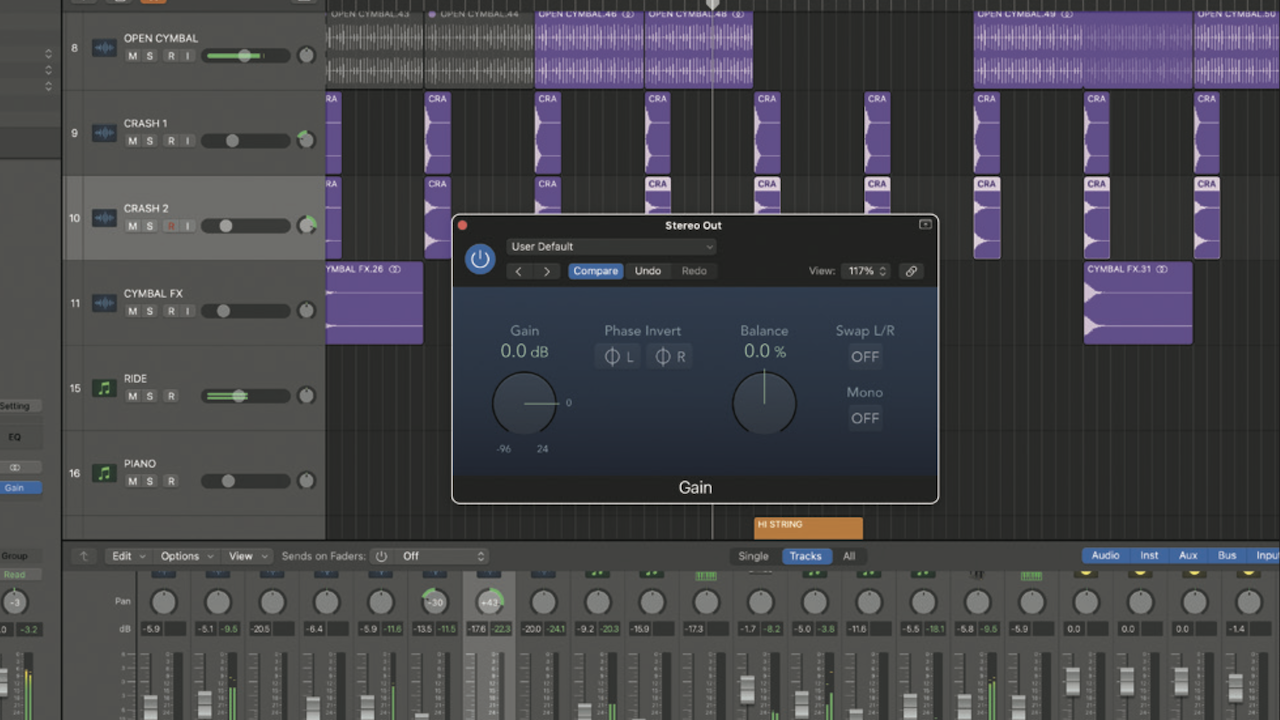Click the MIDI note icon on the RIDE track
Screen dimensions: 1280x720
click(104, 387)
